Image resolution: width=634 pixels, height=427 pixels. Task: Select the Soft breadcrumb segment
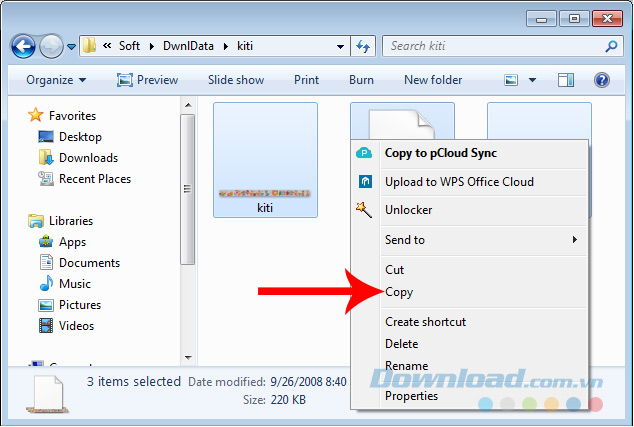(x=129, y=46)
